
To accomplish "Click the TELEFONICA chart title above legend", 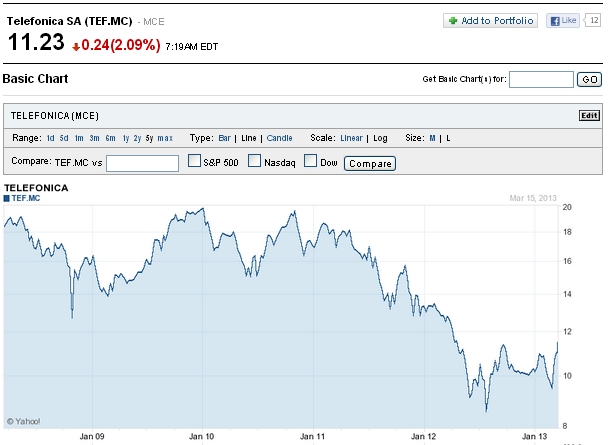I will pos(36,188).
